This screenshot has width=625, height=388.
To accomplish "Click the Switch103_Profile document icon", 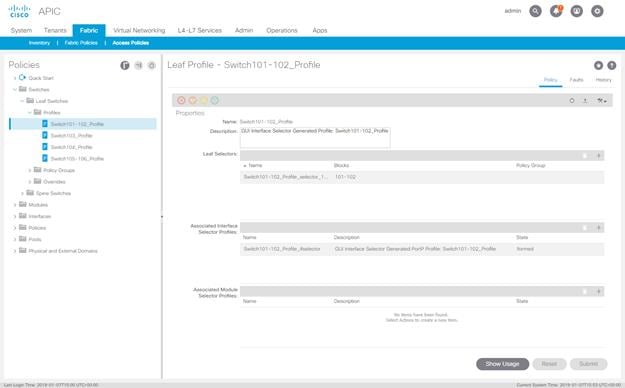I will (x=45, y=135).
